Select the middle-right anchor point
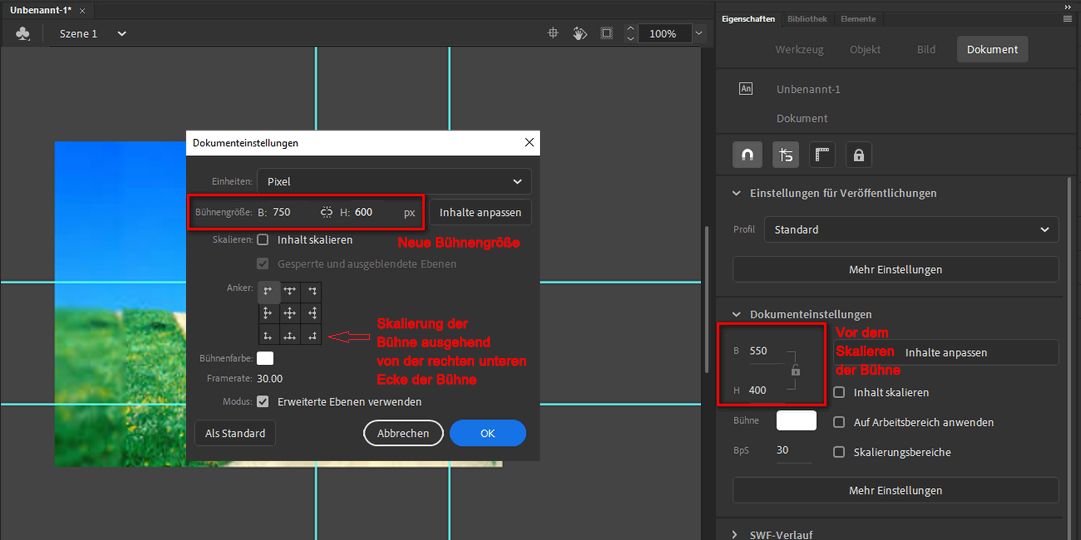 pos(312,314)
